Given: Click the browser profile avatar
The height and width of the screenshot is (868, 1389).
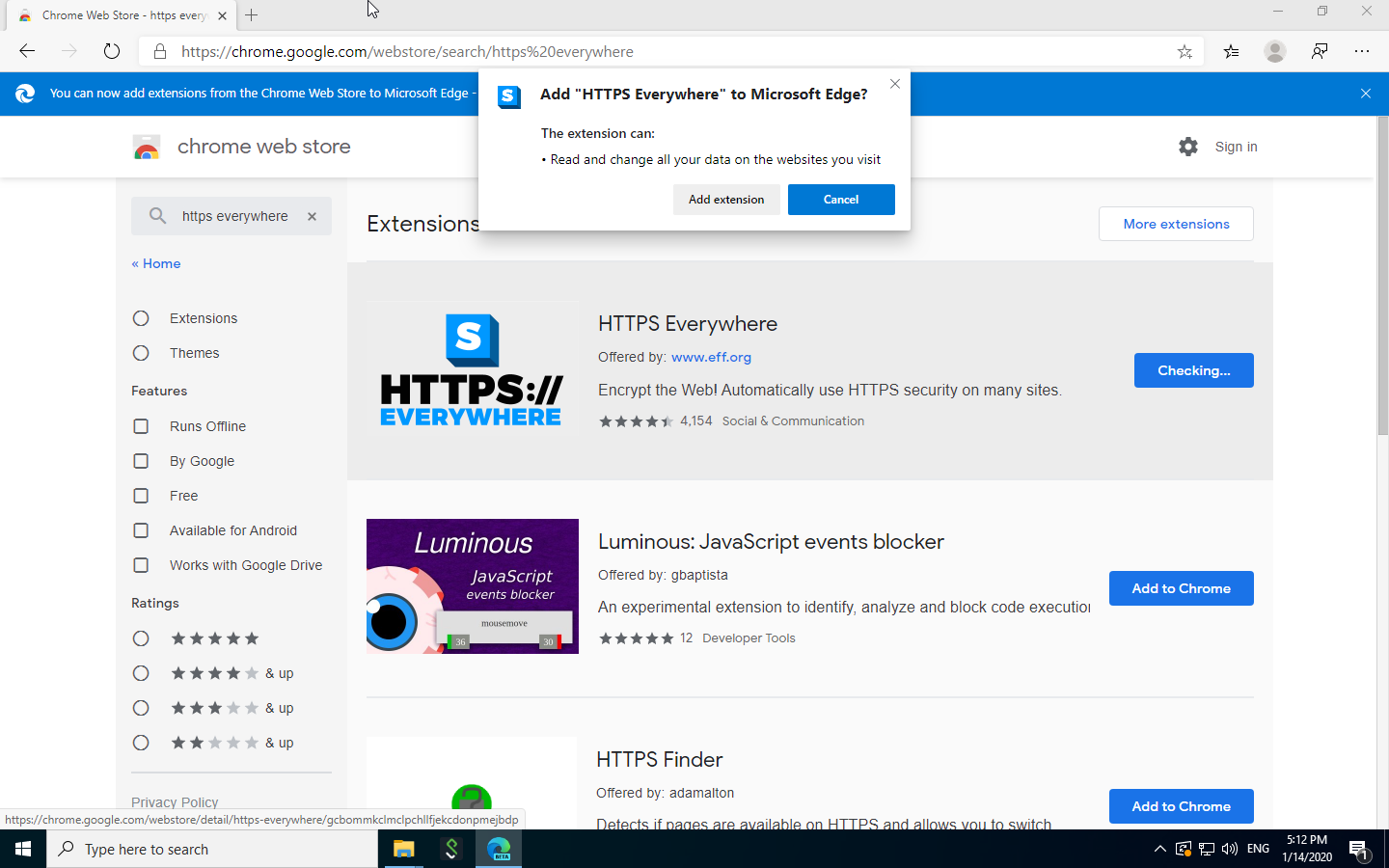Looking at the screenshot, I should pyautogui.click(x=1274, y=51).
